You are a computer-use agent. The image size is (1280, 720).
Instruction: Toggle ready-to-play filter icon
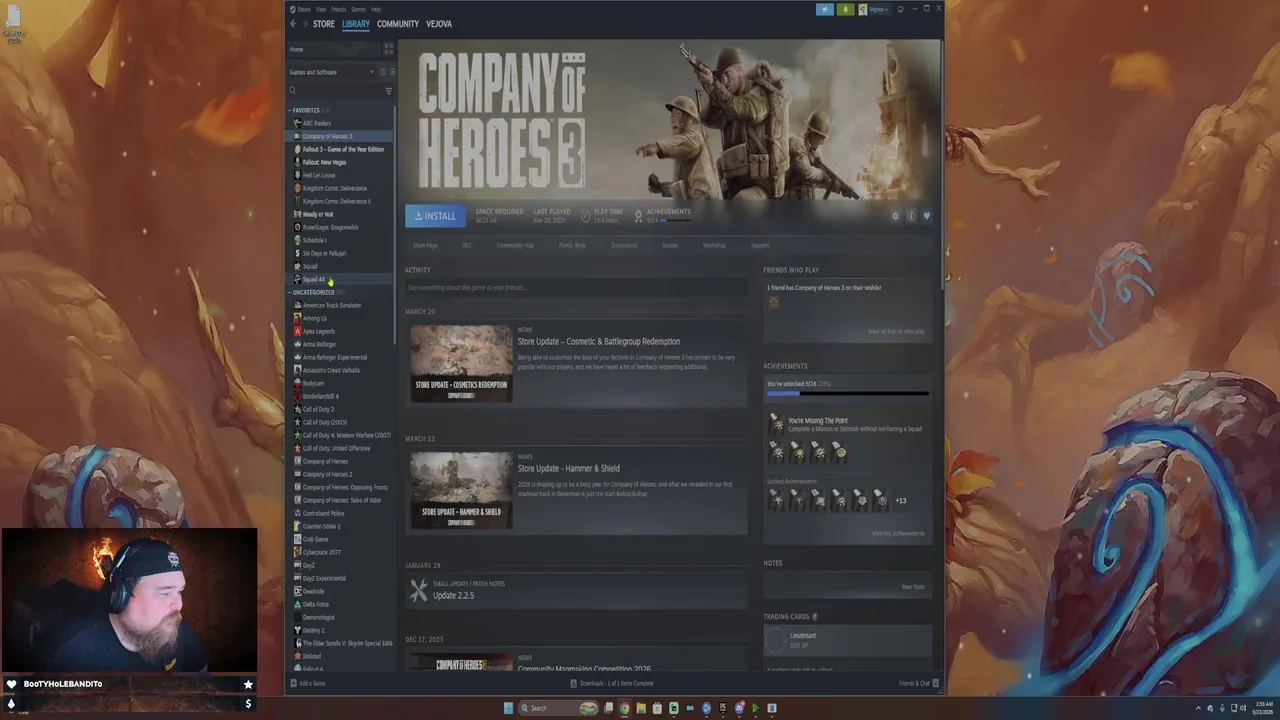392,72
